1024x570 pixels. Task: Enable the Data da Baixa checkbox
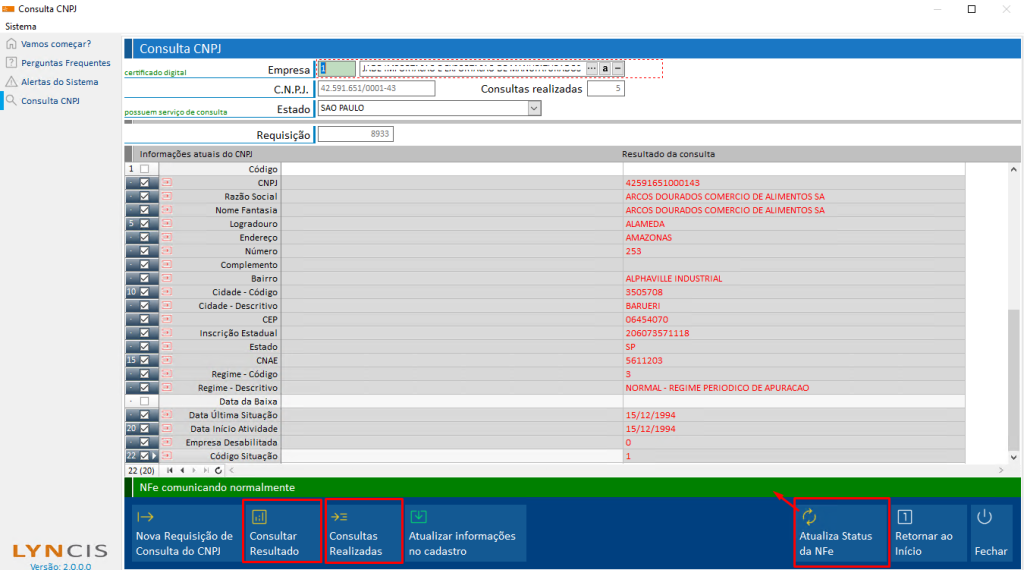coord(144,402)
